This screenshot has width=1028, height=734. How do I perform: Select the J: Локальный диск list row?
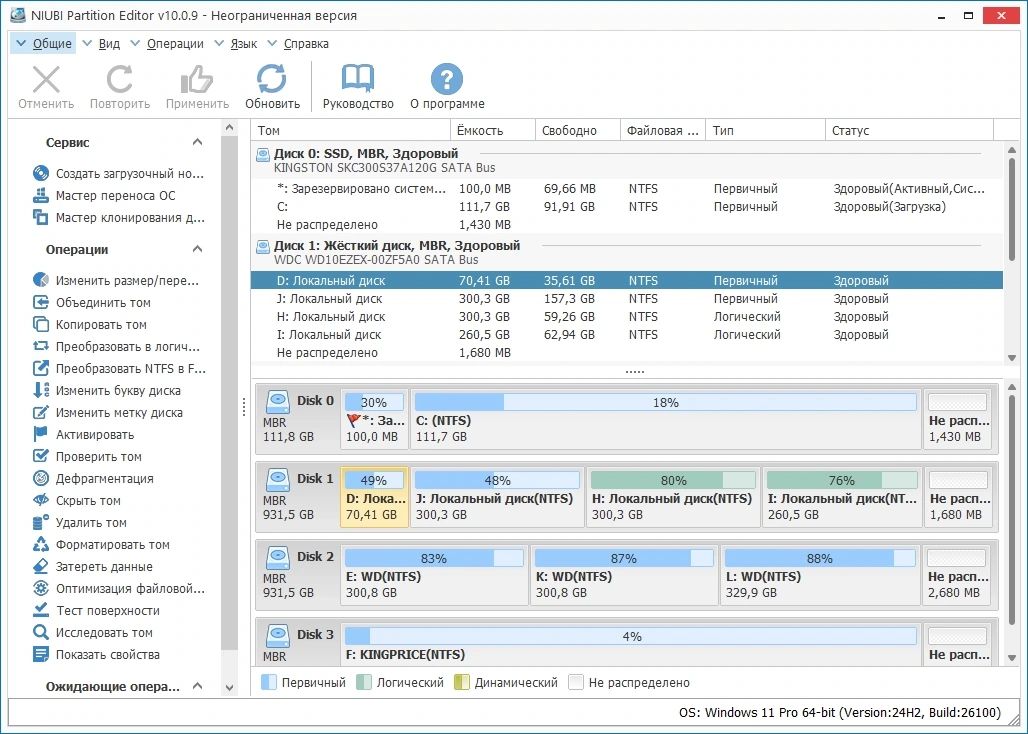[x=627, y=299]
